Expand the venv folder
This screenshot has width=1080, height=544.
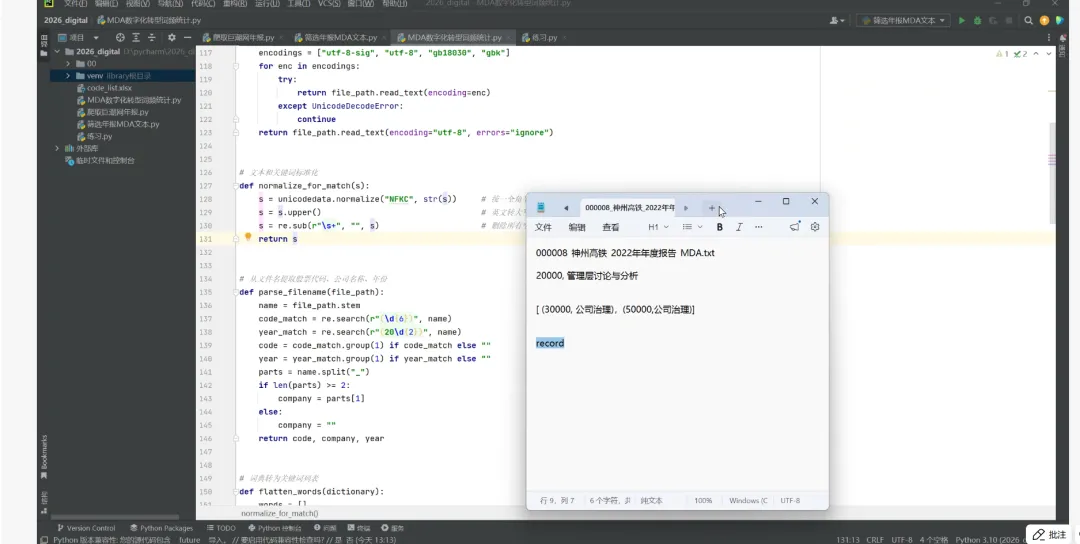pyautogui.click(x=68, y=76)
